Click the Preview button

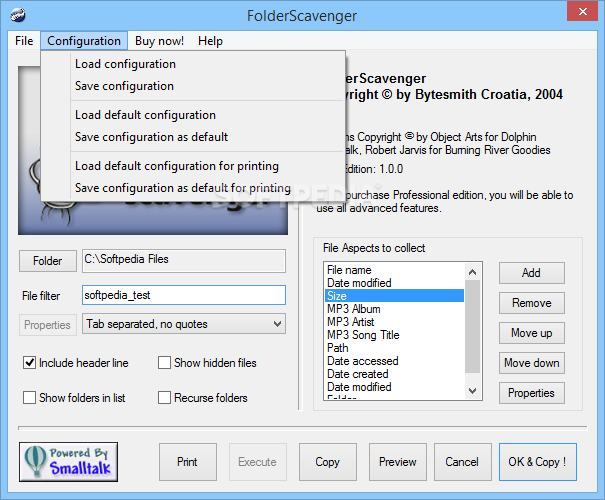pyautogui.click(x=397, y=462)
